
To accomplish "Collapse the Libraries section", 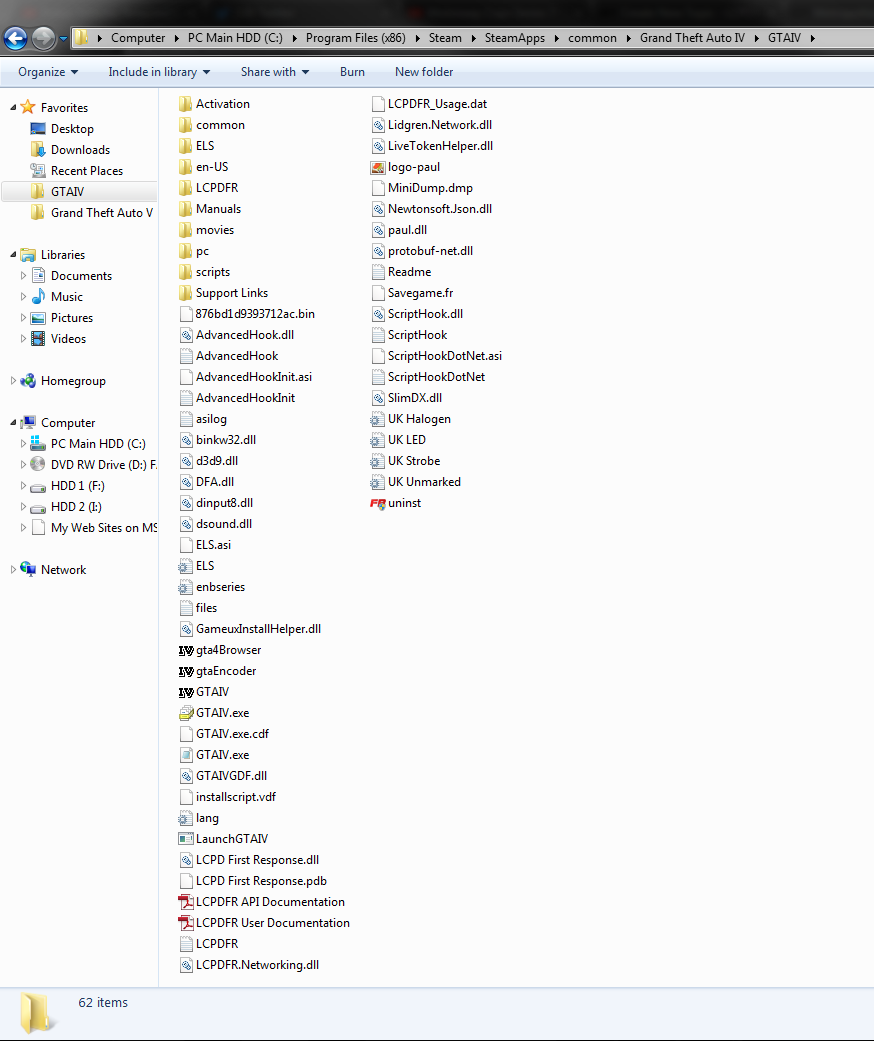I will coord(13,254).
